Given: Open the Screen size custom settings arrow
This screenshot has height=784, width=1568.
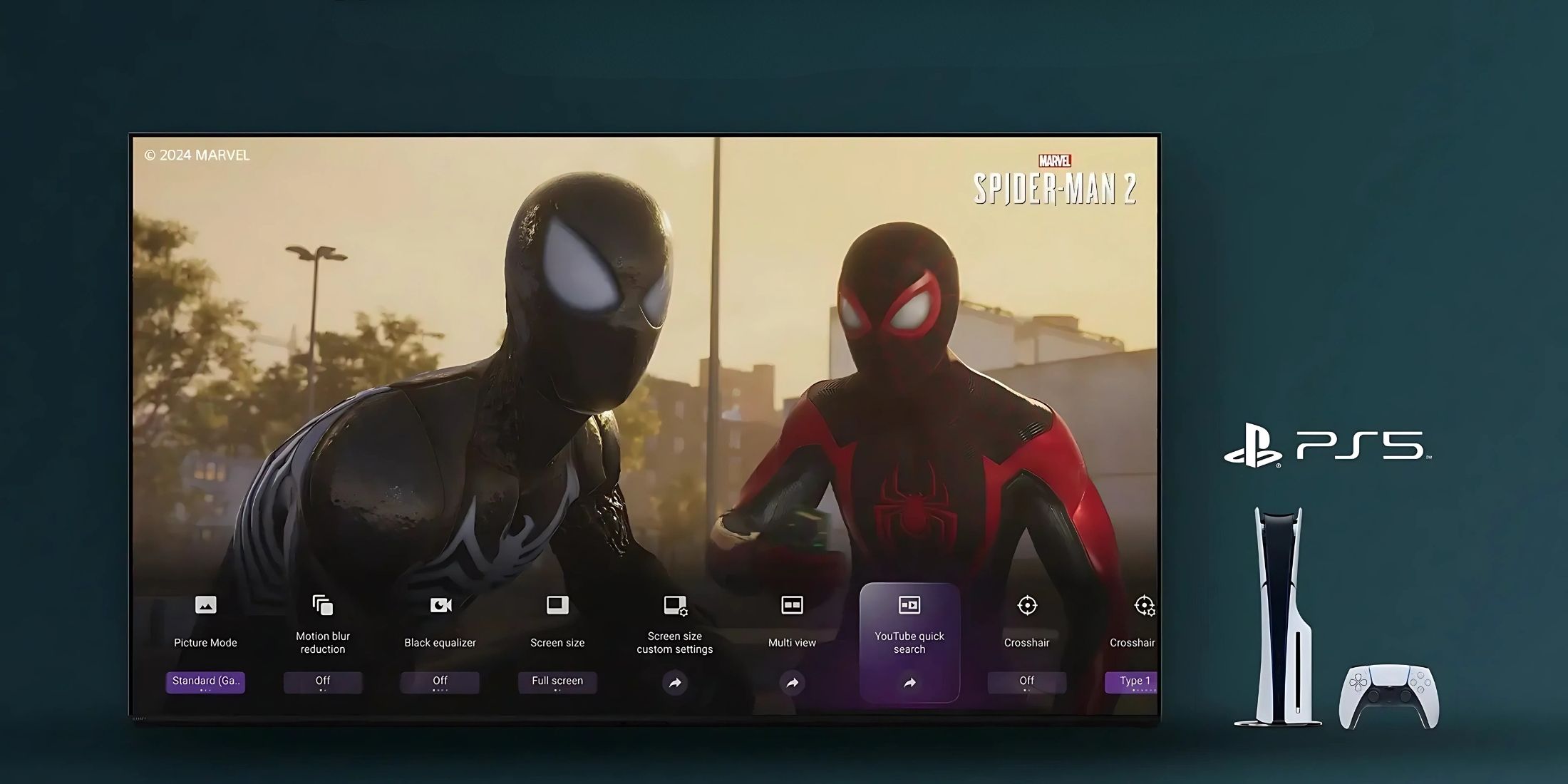Looking at the screenshot, I should [x=675, y=683].
